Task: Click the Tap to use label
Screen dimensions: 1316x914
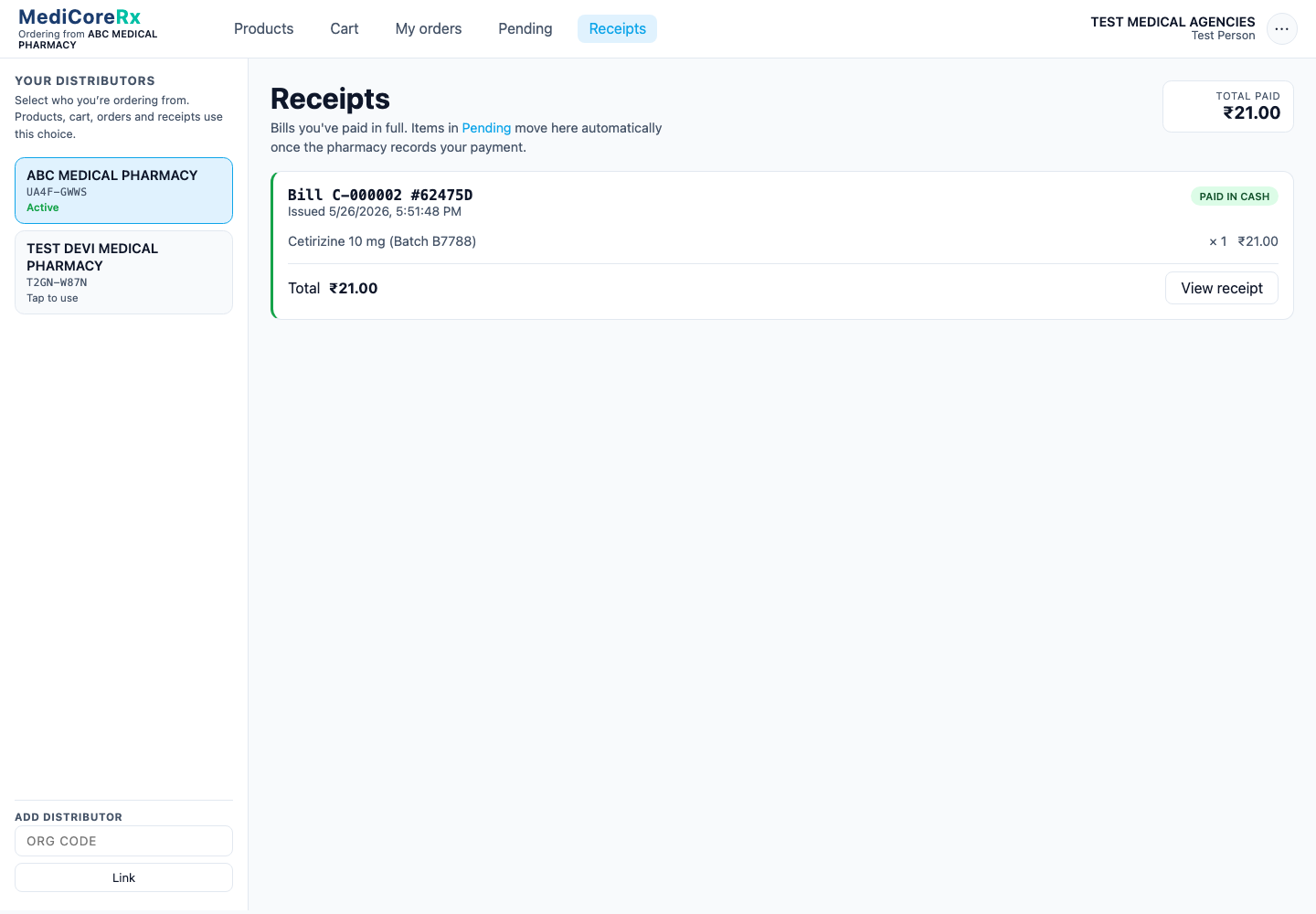Action: click(52, 298)
